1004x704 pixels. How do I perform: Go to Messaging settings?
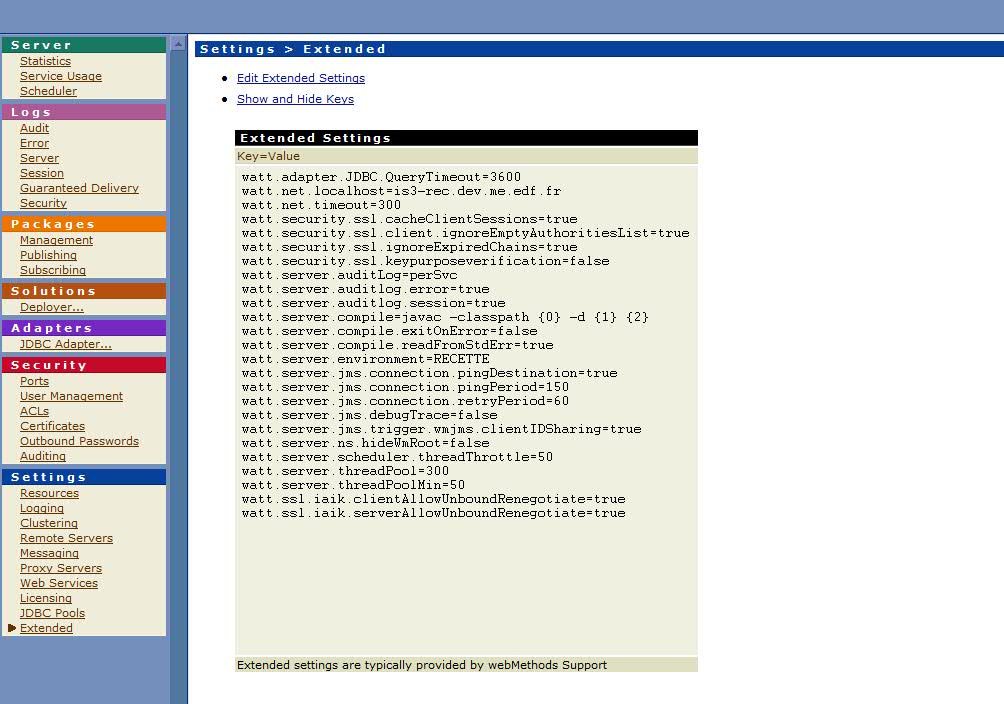[49, 553]
